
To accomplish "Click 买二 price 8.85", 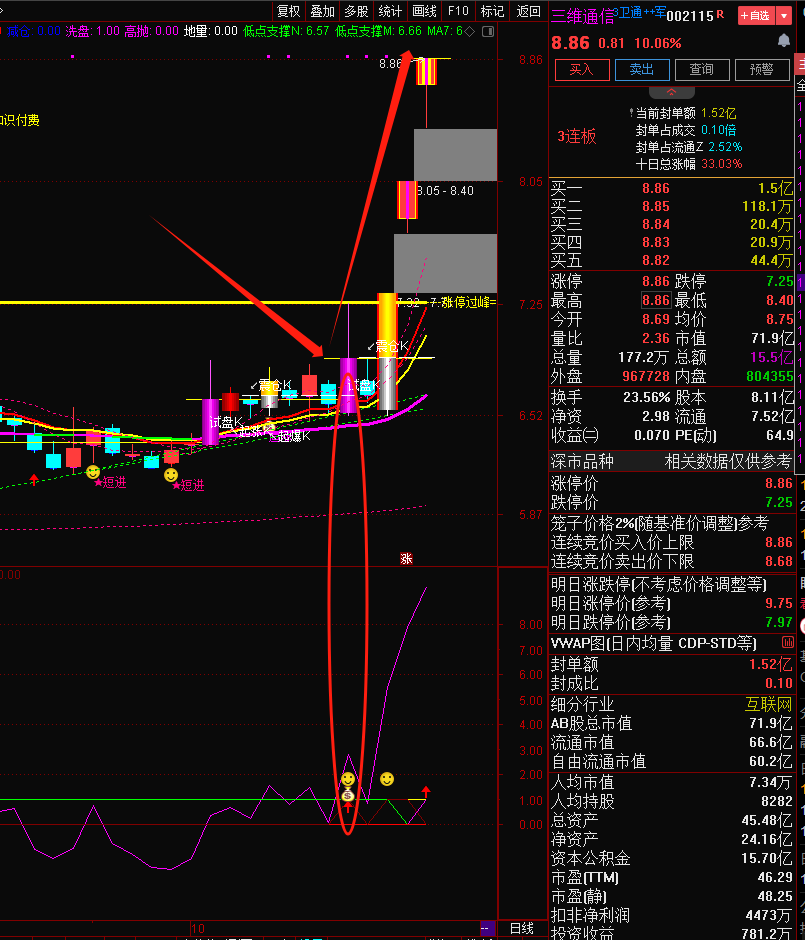I will (656, 206).
